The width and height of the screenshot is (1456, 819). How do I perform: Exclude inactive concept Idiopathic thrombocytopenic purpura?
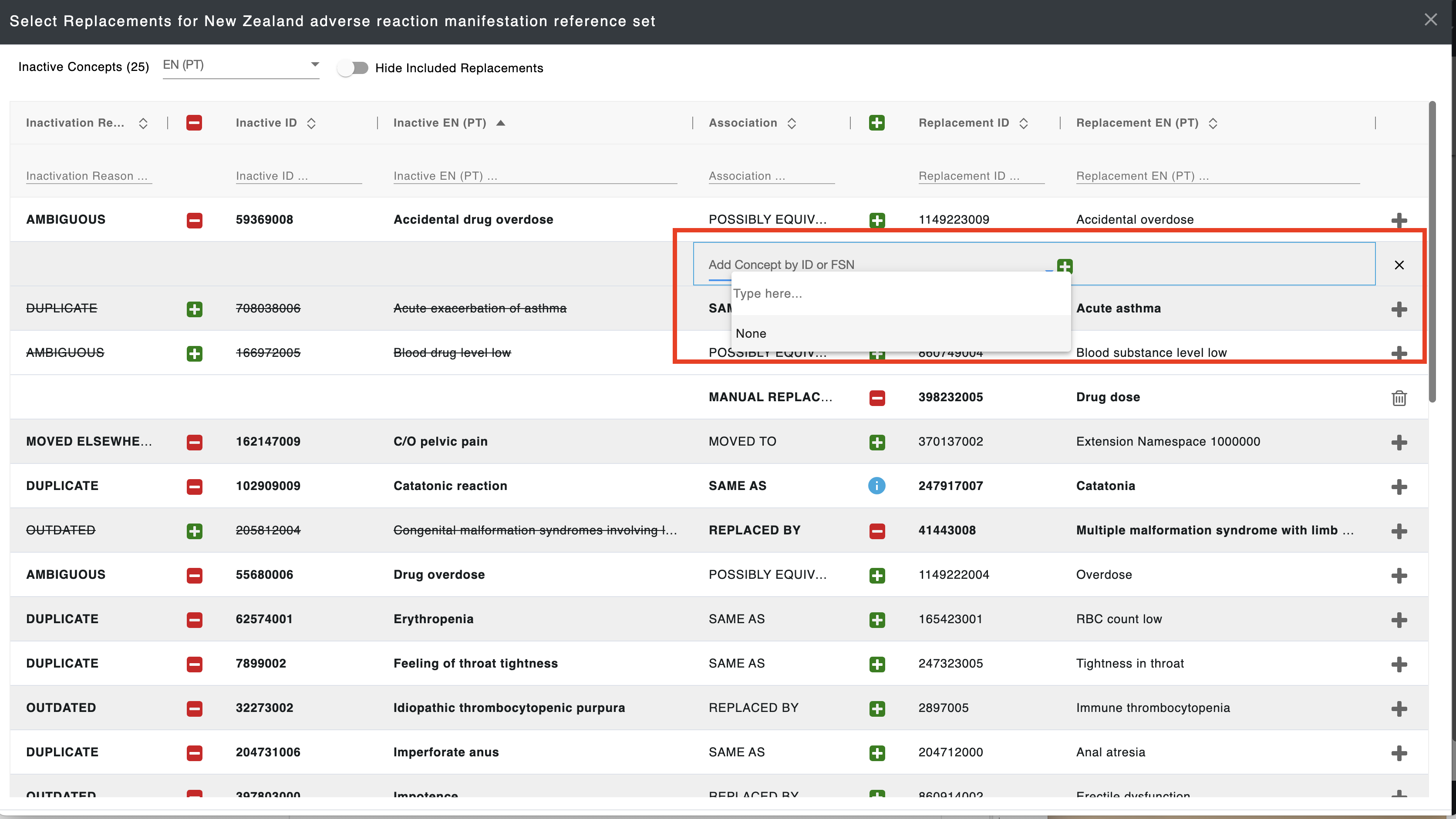[195, 708]
